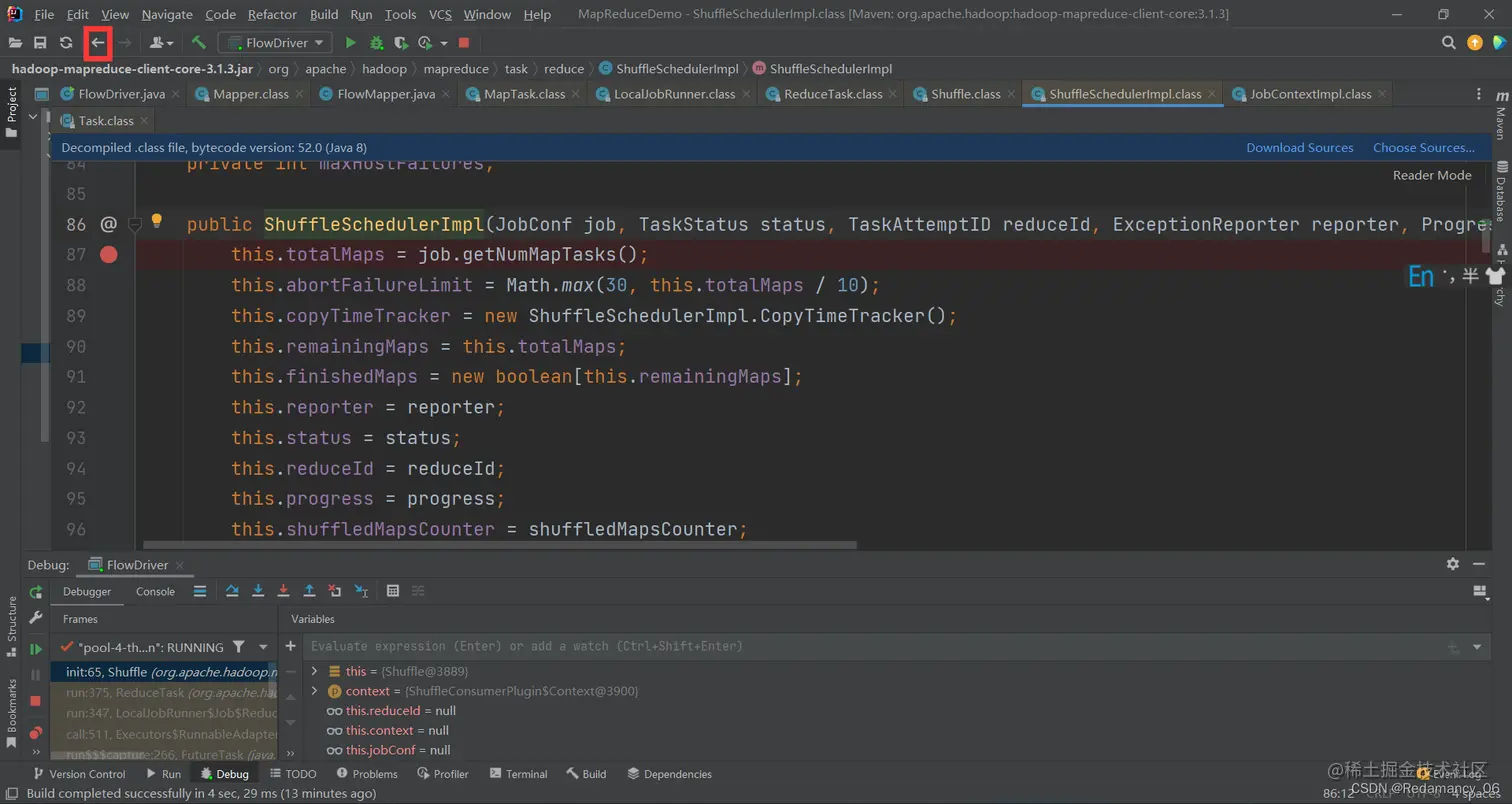The image size is (1512, 804).
Task: Open Search Everywhere magnifier icon
Action: [x=1448, y=43]
